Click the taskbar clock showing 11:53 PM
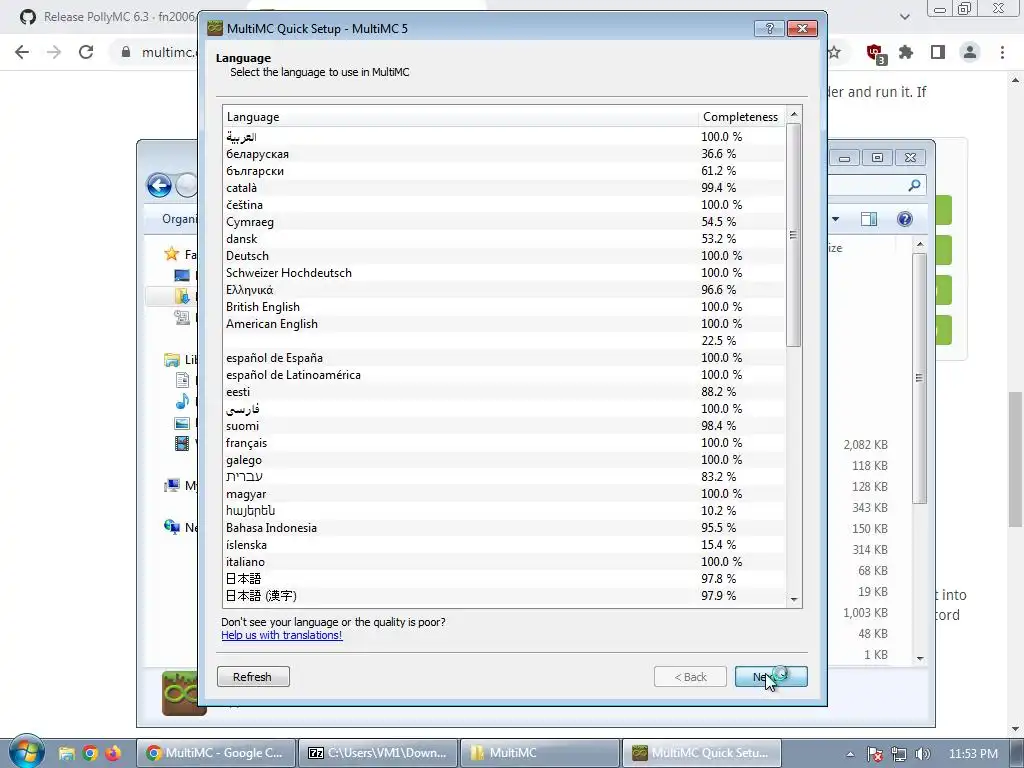This screenshot has height=768, width=1024. pyautogui.click(x=973, y=754)
